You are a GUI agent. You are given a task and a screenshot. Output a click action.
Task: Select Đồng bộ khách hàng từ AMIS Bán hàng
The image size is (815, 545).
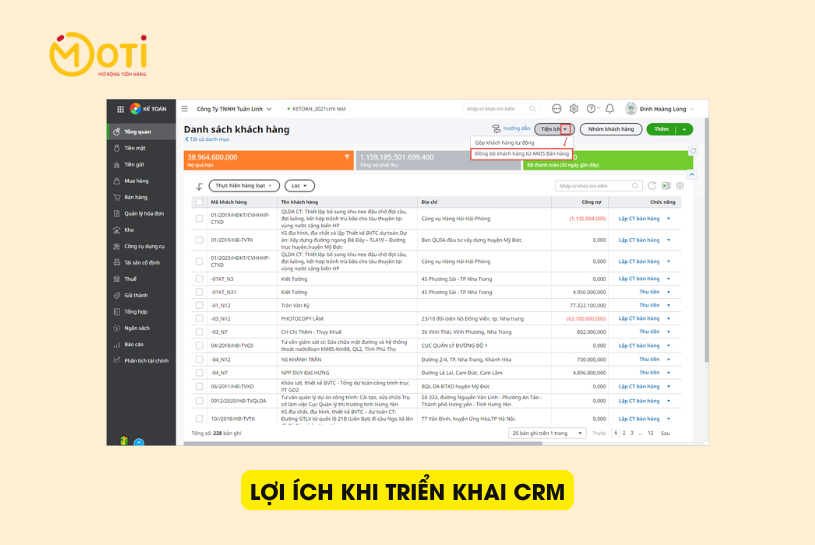(x=521, y=154)
